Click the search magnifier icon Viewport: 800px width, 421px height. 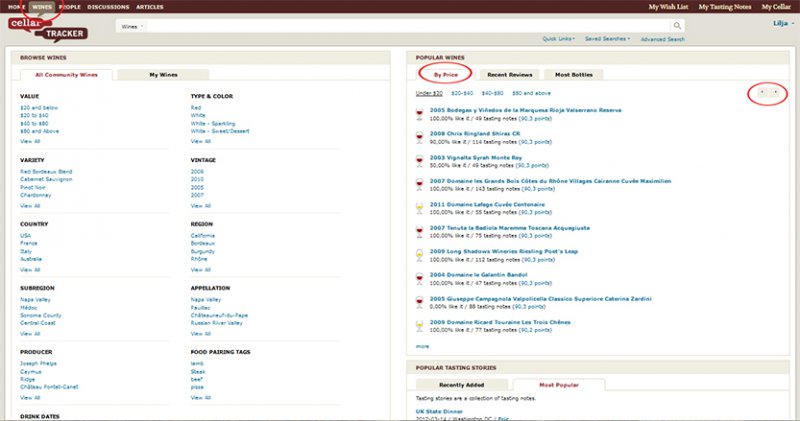point(677,26)
